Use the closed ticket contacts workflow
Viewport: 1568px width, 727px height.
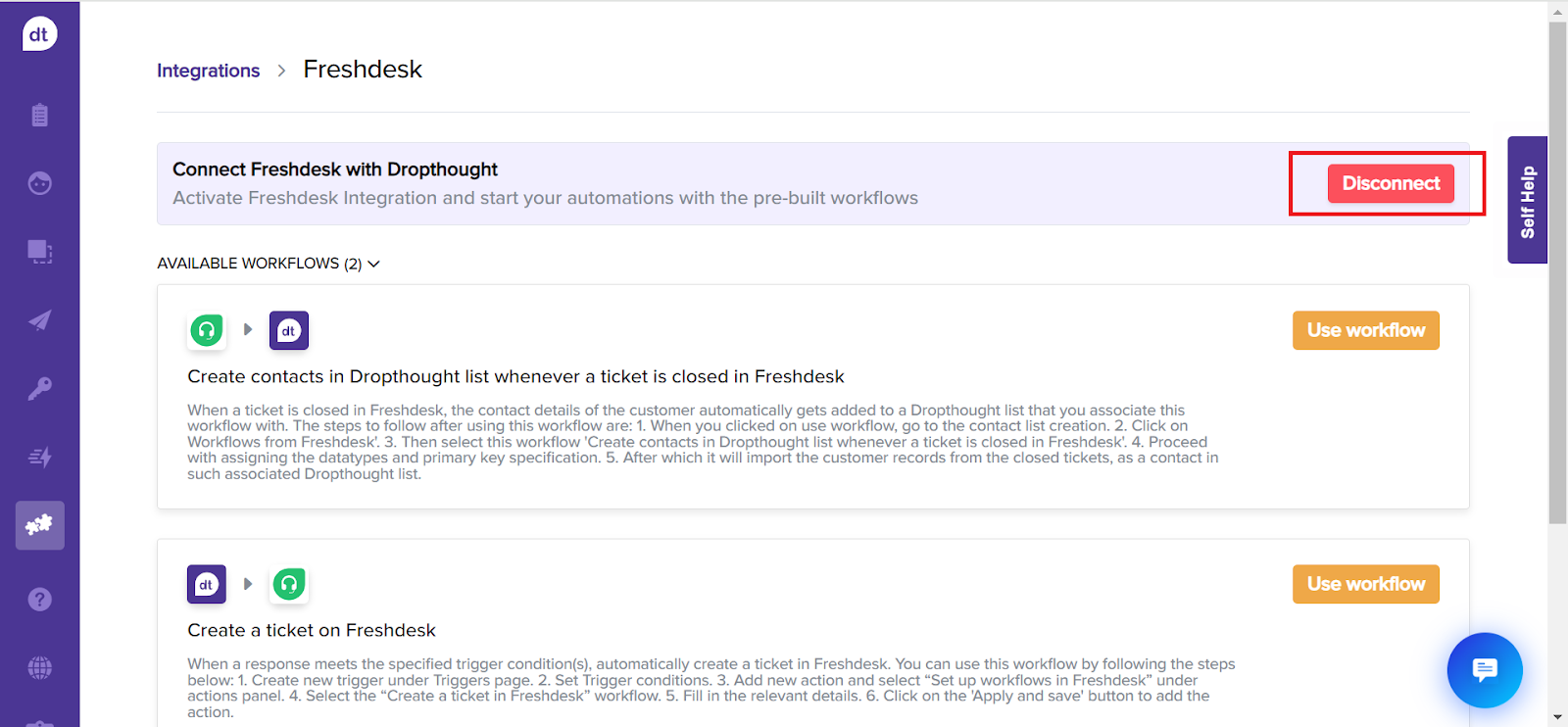(x=1365, y=330)
